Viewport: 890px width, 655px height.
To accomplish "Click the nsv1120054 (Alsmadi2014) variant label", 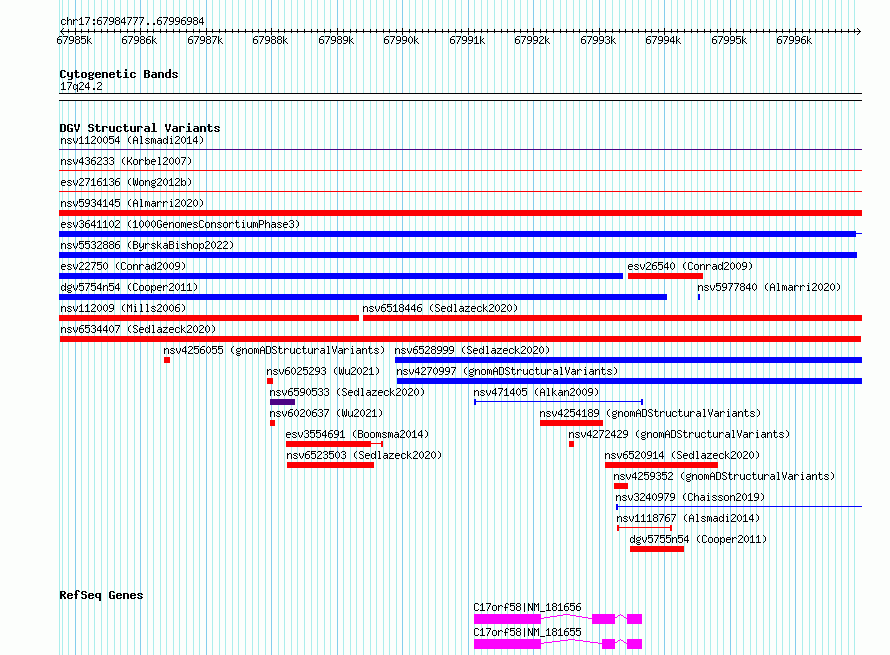I will point(132,140).
